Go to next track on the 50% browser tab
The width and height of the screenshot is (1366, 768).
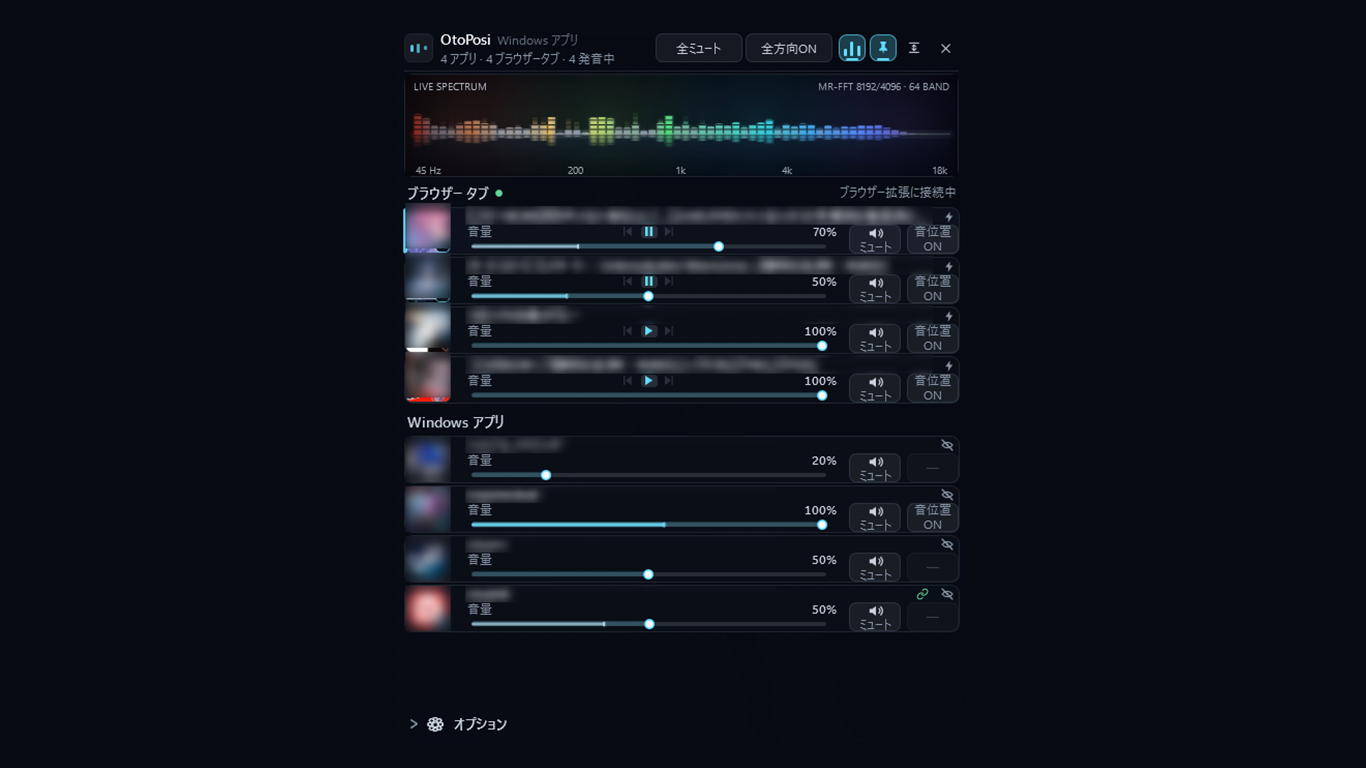point(669,282)
